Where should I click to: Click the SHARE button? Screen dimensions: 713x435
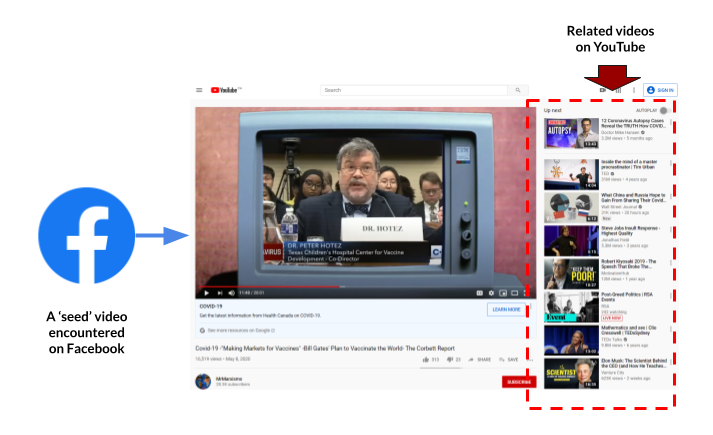pyautogui.click(x=480, y=360)
